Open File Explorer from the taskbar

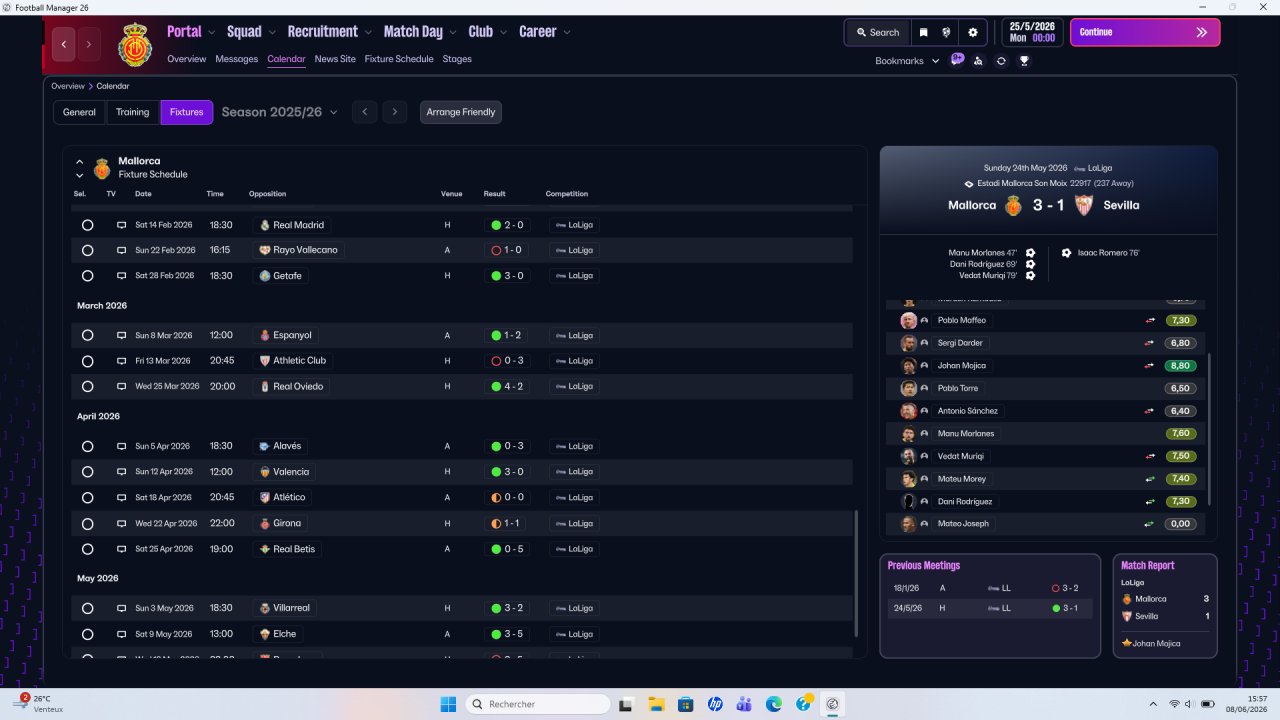(x=656, y=704)
